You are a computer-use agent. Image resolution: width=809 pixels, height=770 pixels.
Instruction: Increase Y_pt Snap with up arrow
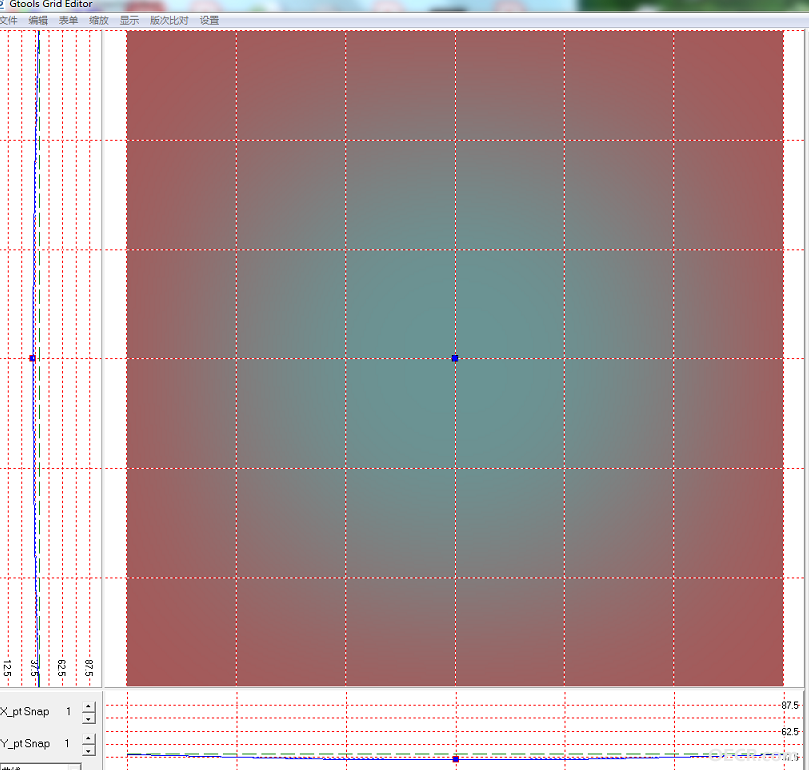pos(89,739)
